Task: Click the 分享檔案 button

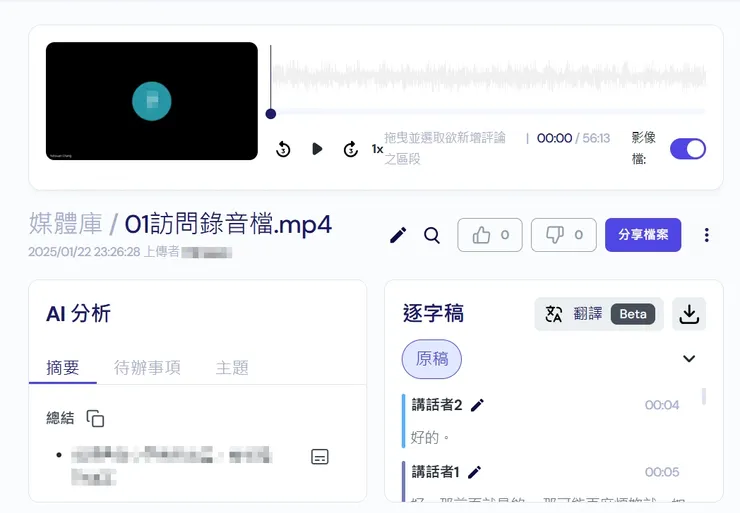Action: [x=643, y=235]
